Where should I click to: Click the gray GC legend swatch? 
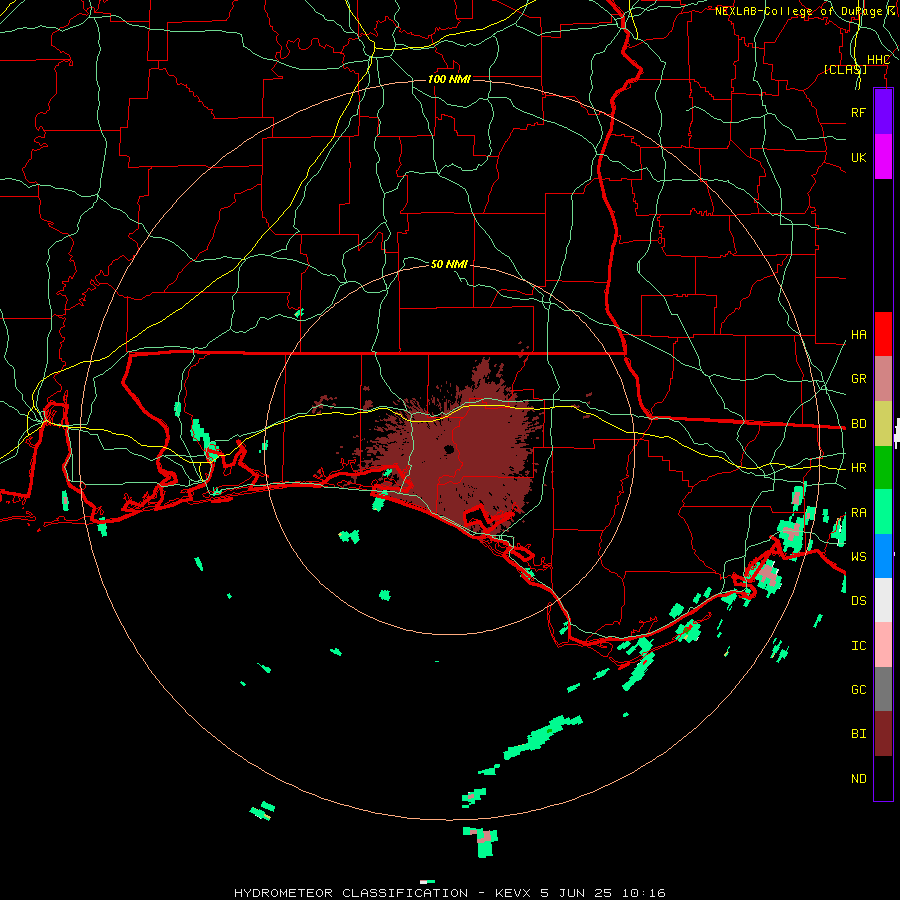click(883, 689)
